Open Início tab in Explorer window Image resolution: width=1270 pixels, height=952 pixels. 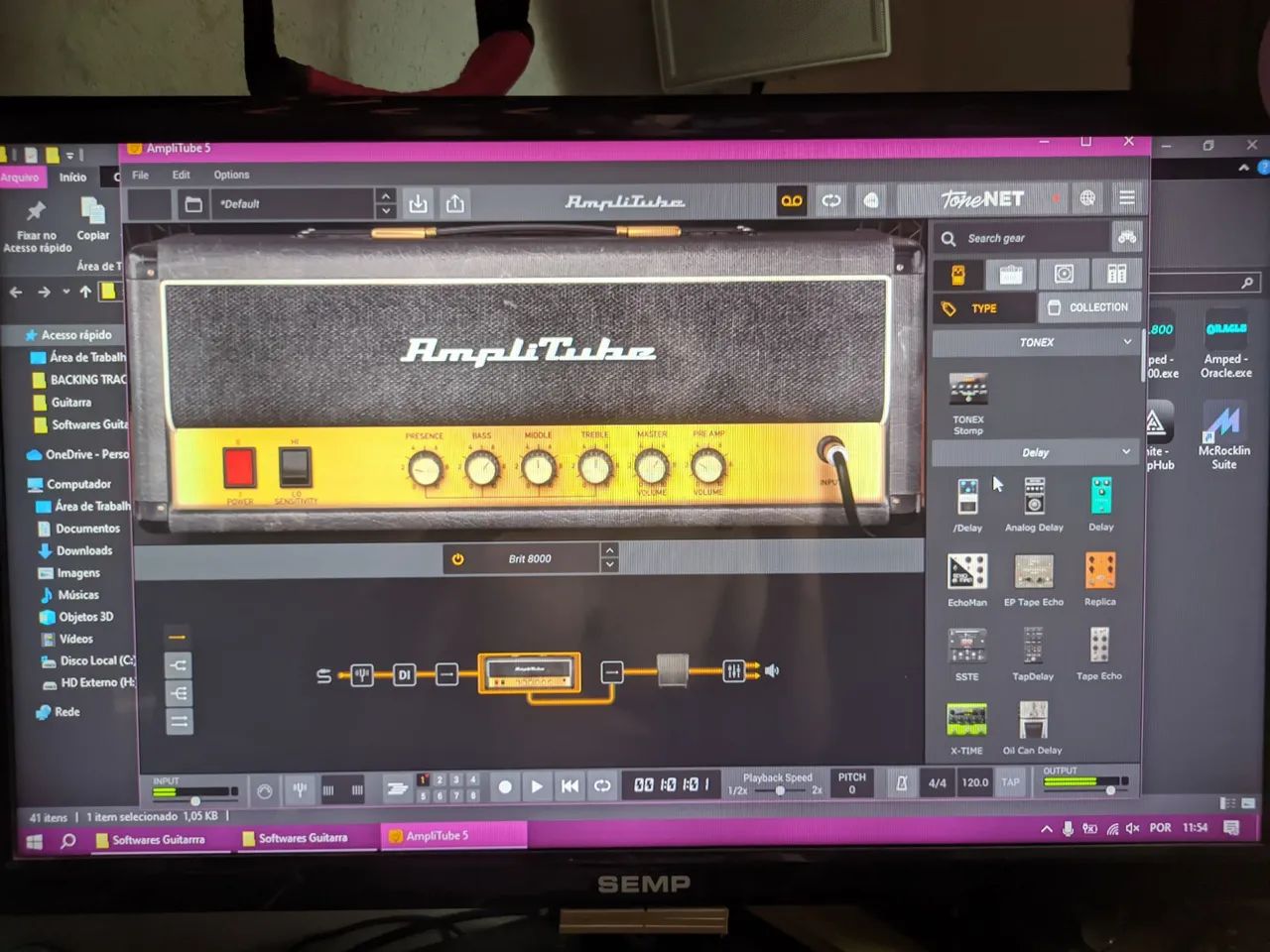click(72, 178)
